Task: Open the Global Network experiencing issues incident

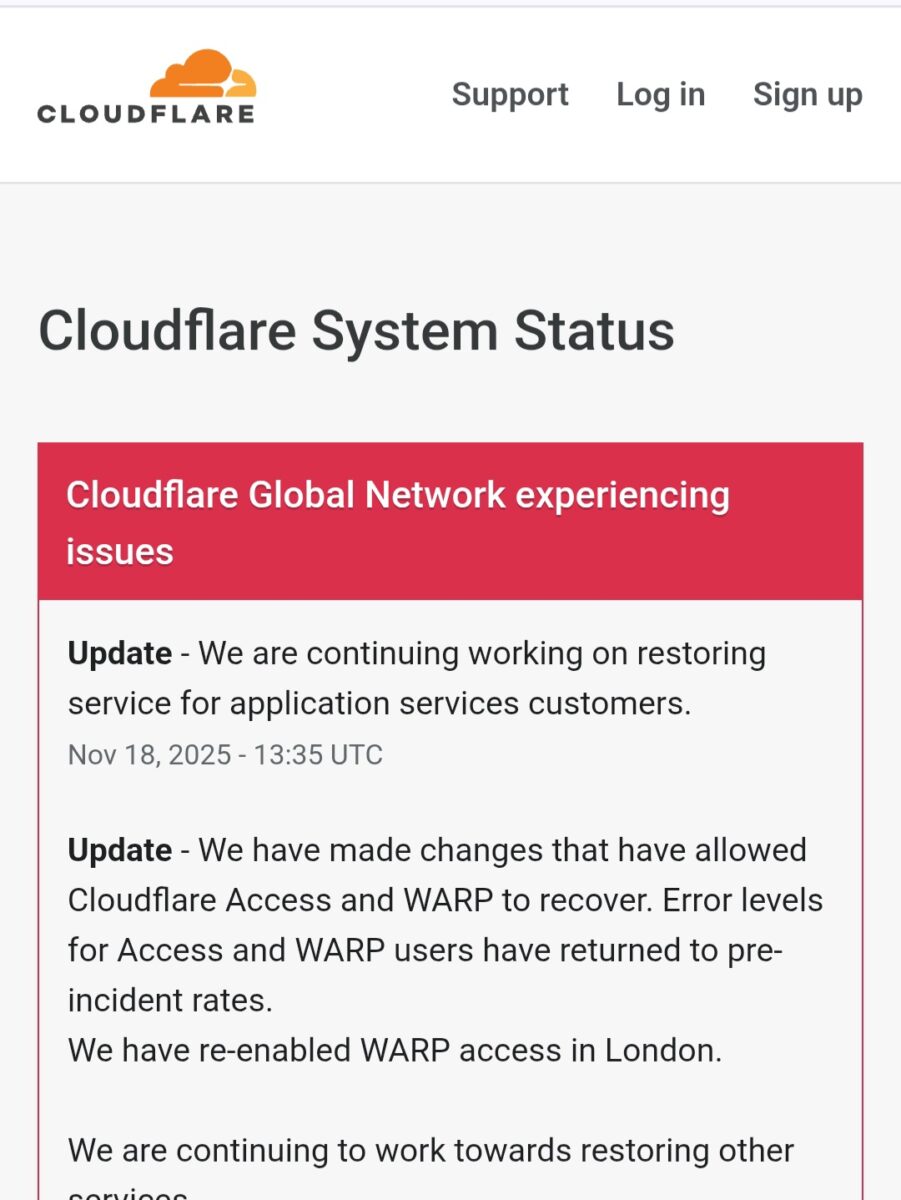Action: tap(397, 495)
